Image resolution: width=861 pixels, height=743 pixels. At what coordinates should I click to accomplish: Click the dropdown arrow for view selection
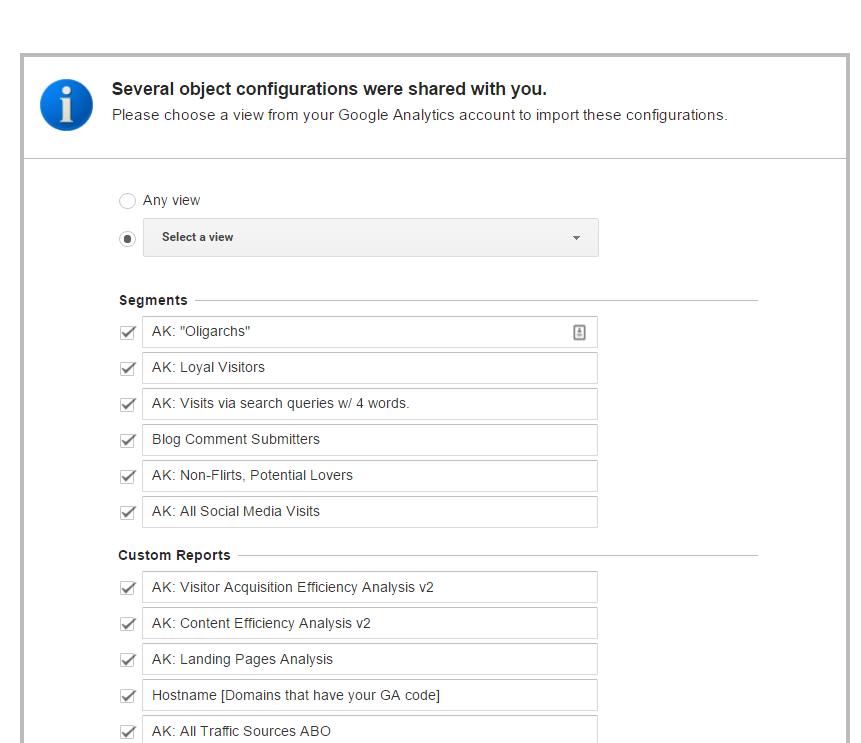[576, 238]
